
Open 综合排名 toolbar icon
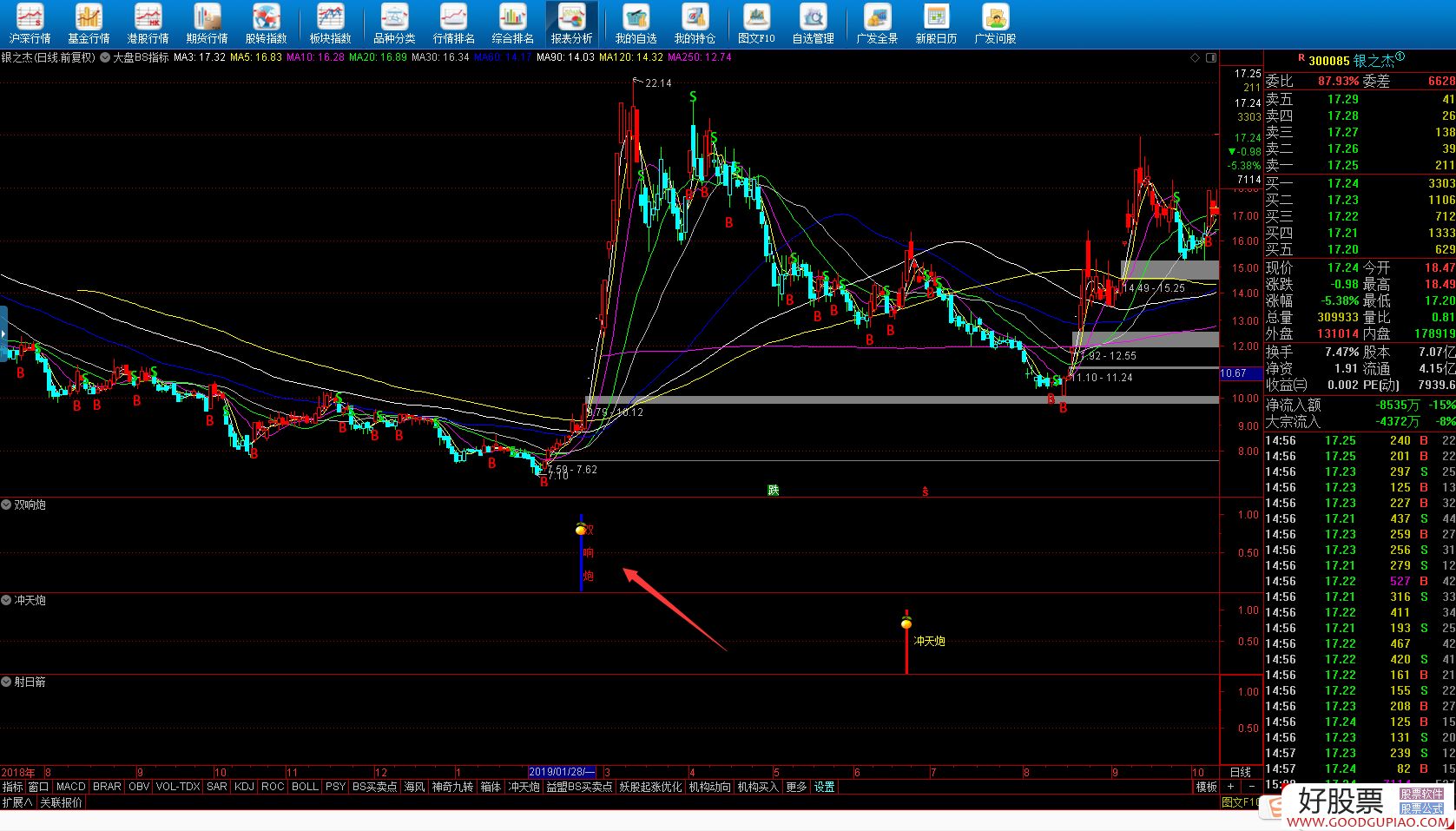click(512, 23)
